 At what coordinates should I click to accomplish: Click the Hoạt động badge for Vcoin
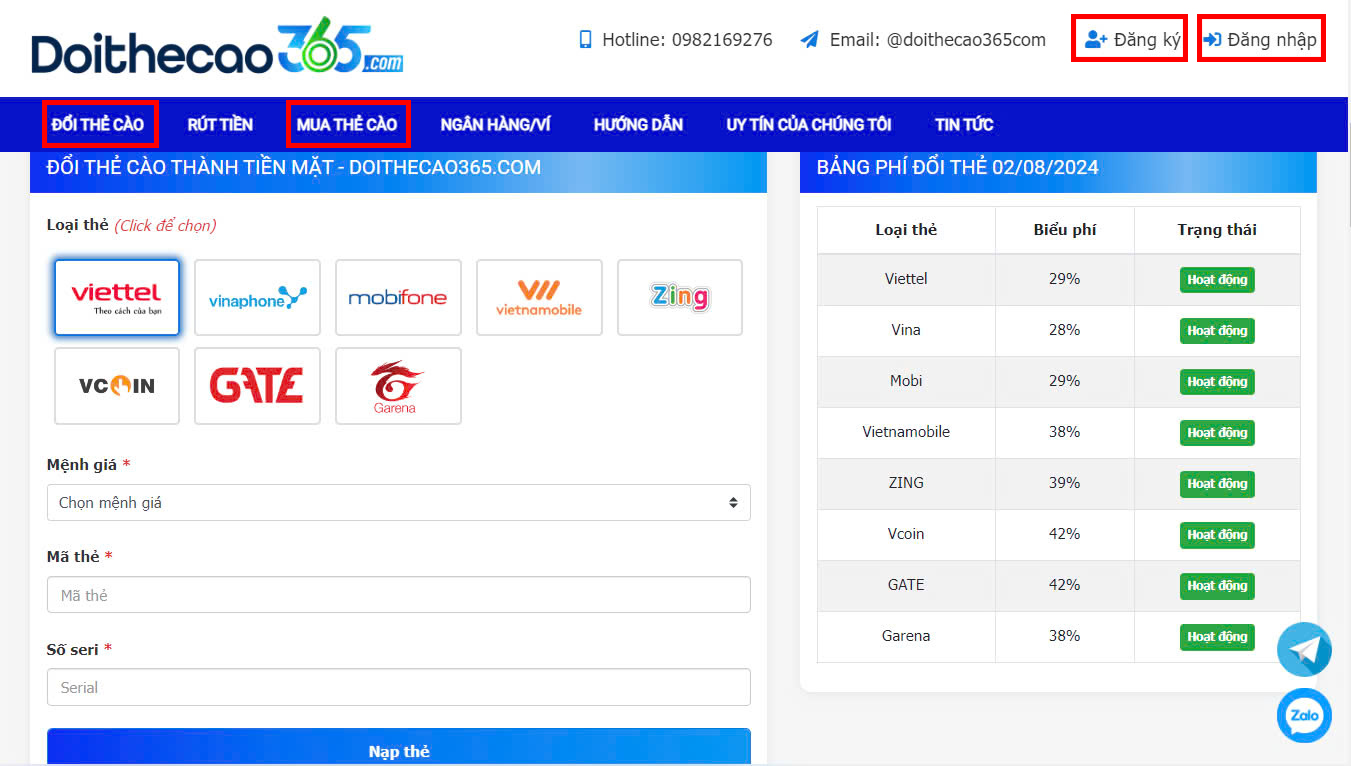coord(1217,535)
